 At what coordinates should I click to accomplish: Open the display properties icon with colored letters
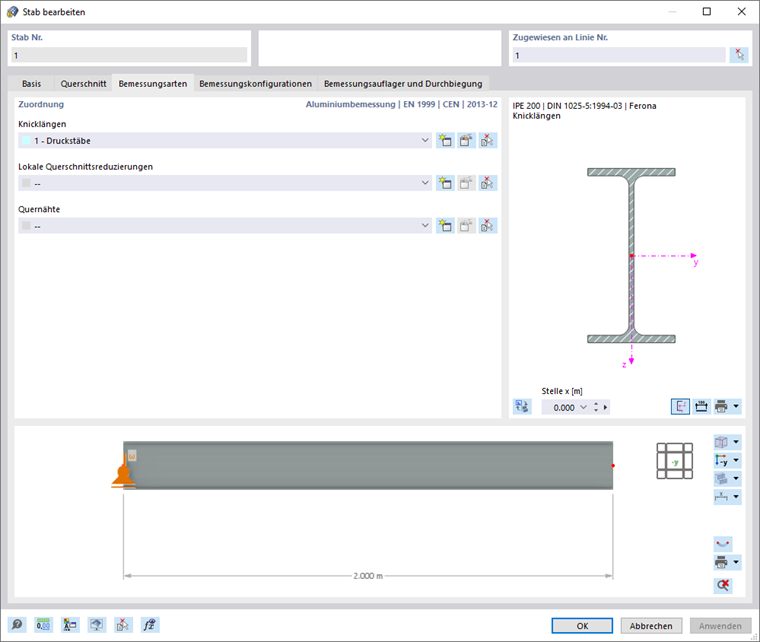(x=70, y=625)
